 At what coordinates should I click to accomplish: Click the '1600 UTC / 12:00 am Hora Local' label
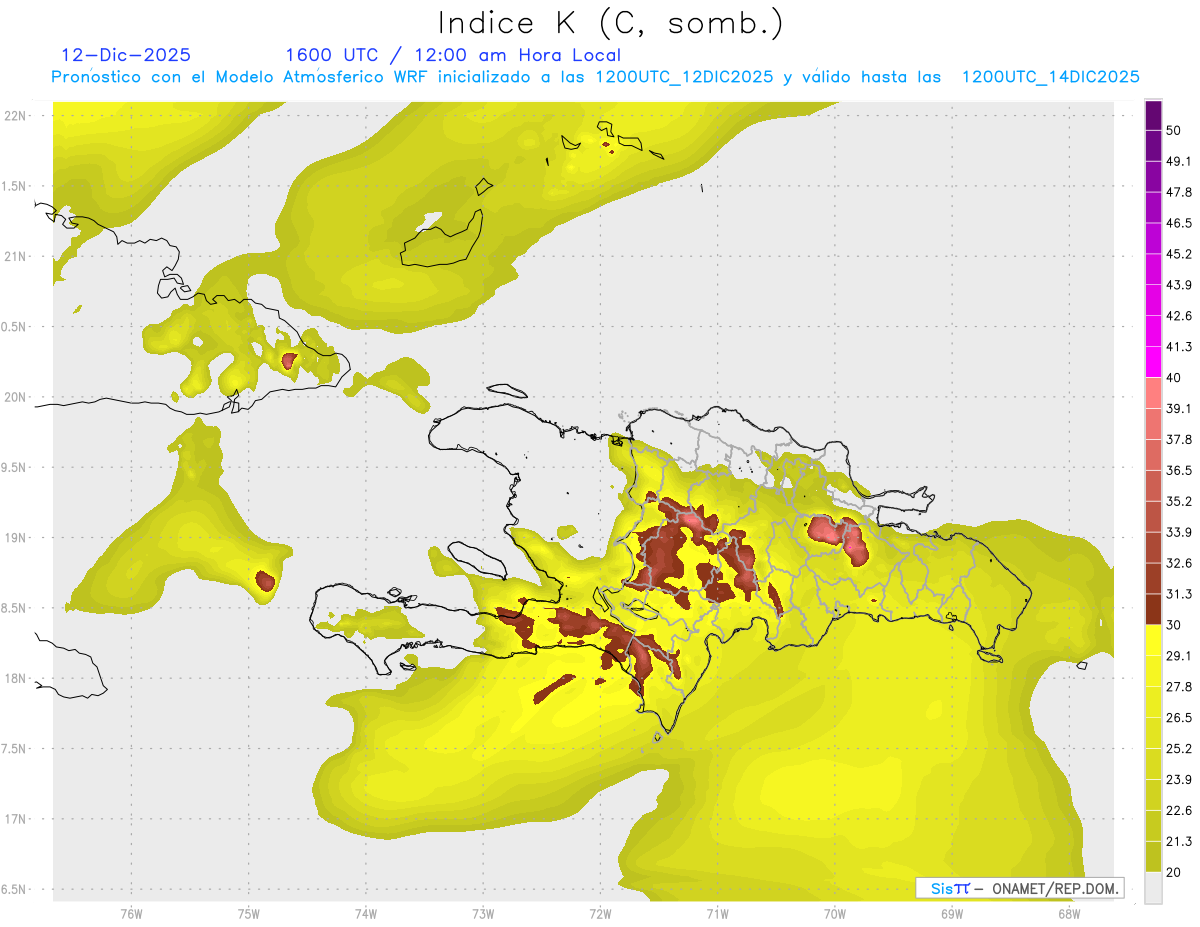[x=453, y=55]
